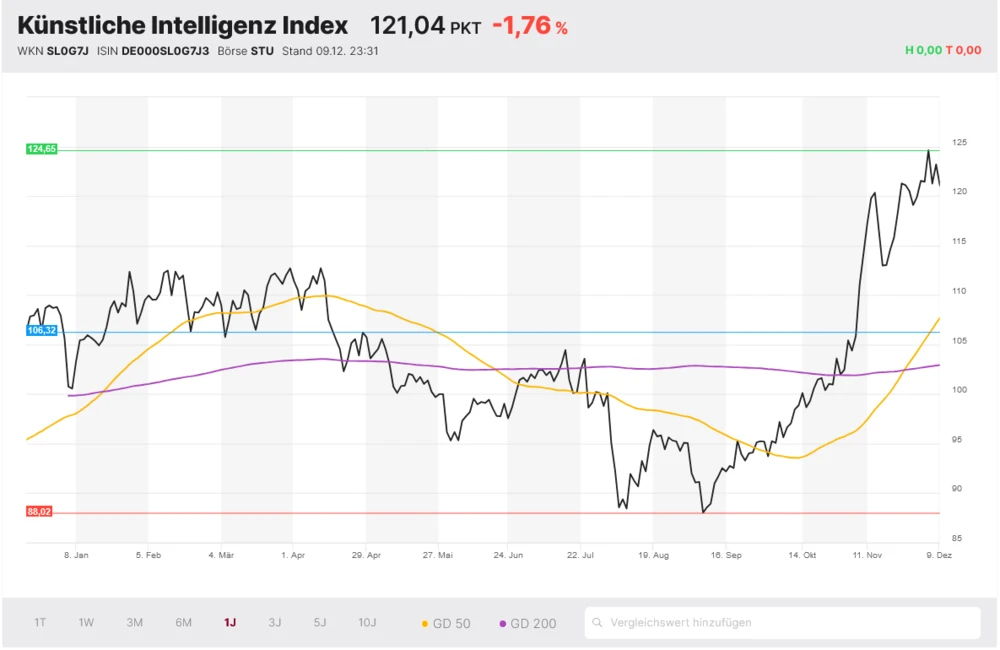Click the red 88,02 low marker label
The width and height of the screenshot is (1000, 650).
coord(39,511)
